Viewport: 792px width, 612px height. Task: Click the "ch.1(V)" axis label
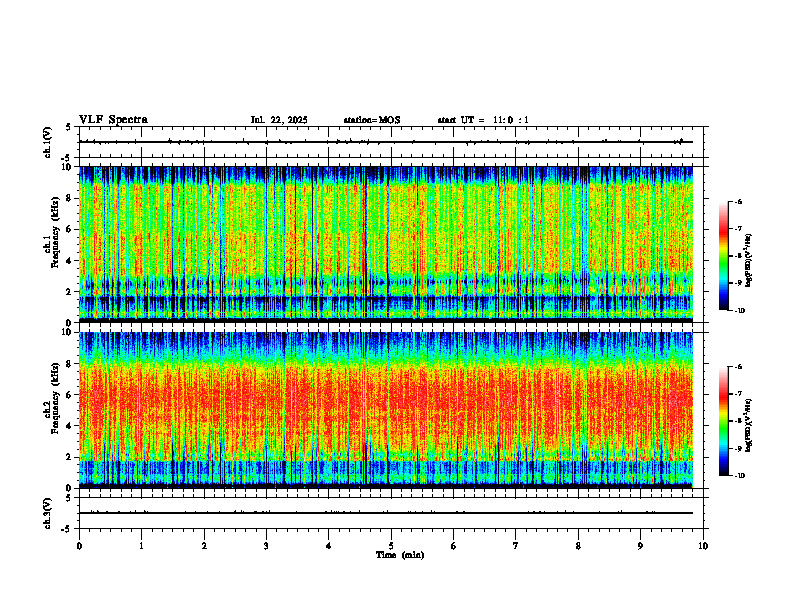click(x=47, y=142)
